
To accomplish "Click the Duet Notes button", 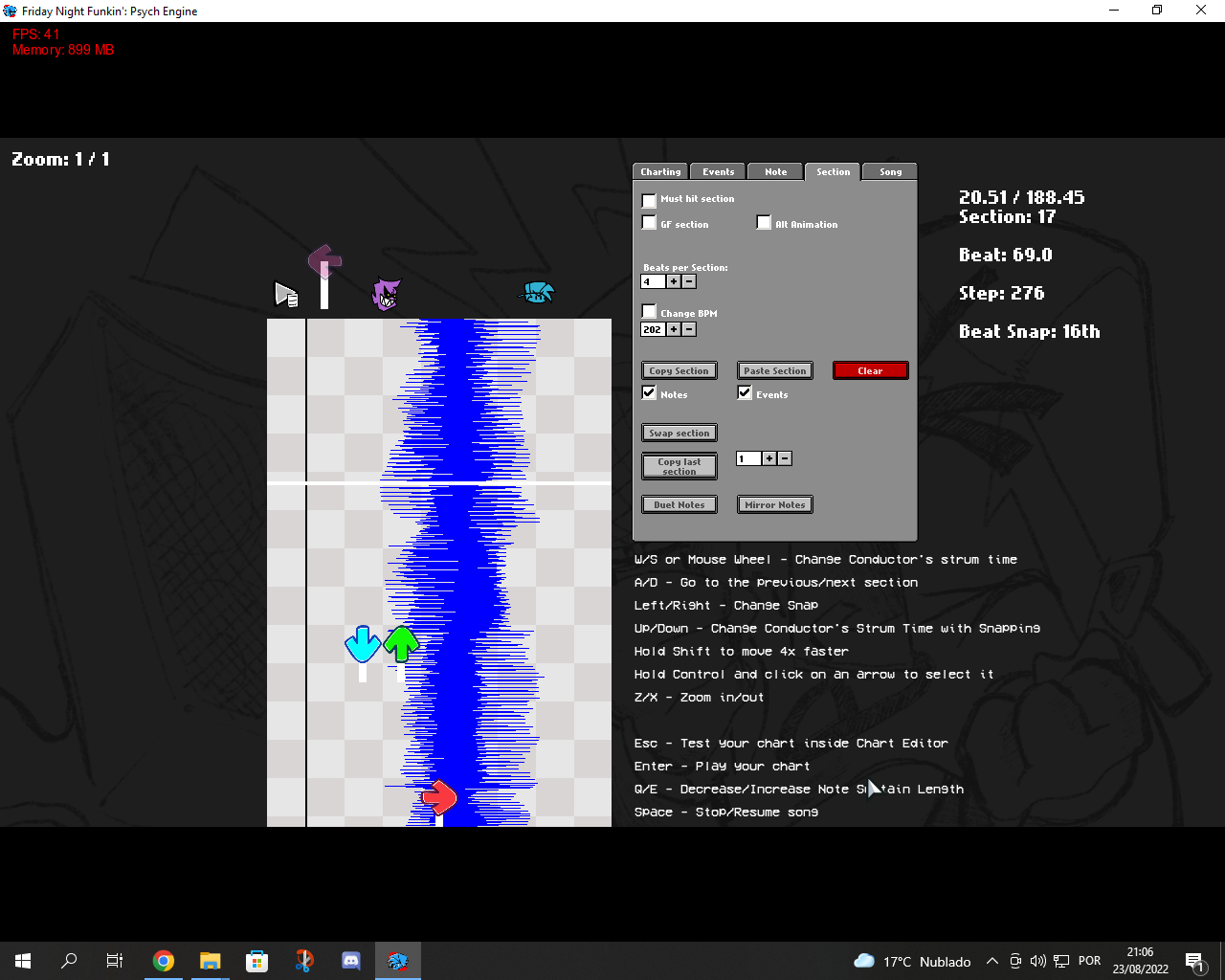I will point(679,504).
